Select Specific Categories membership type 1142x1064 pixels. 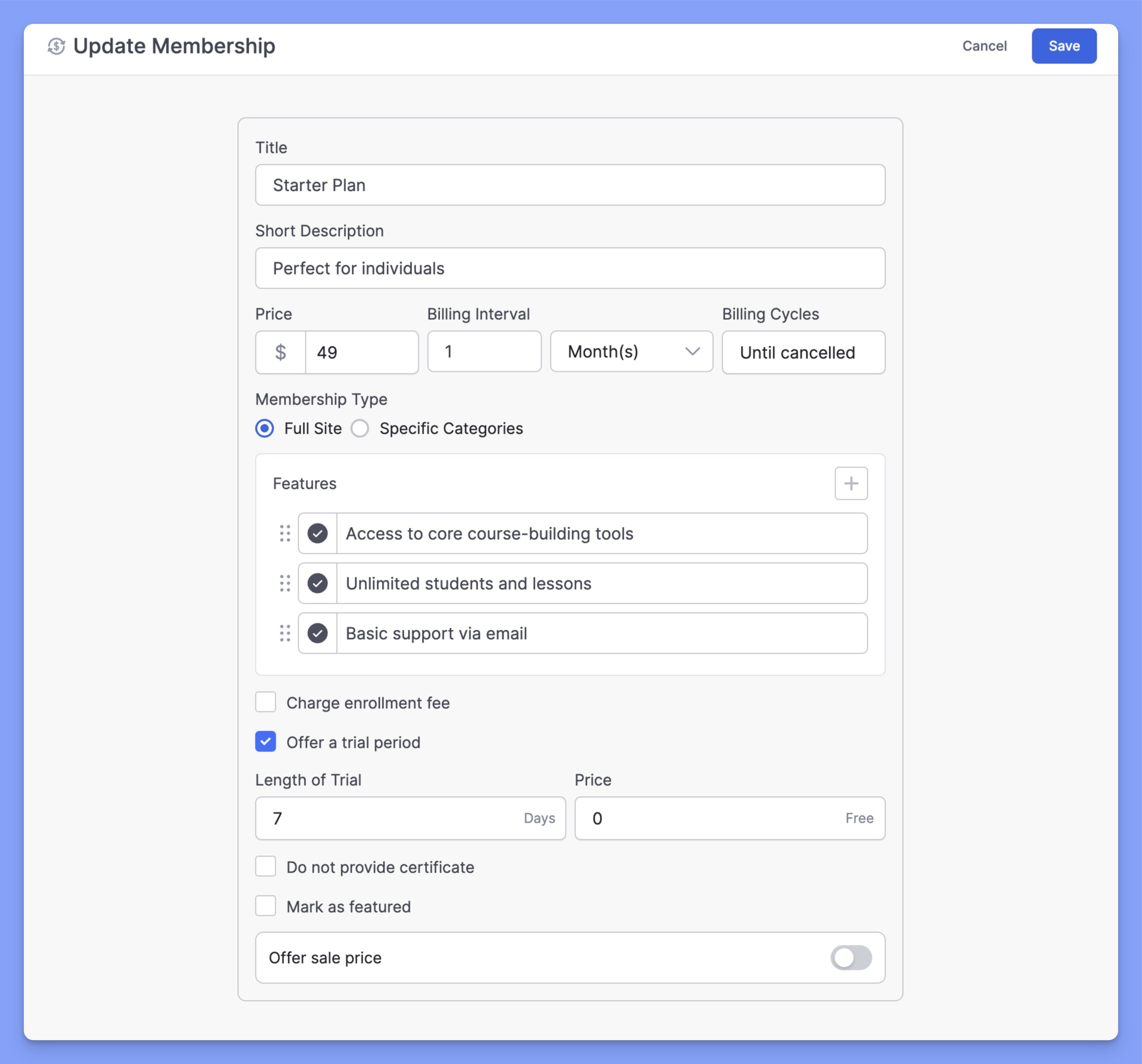click(360, 429)
